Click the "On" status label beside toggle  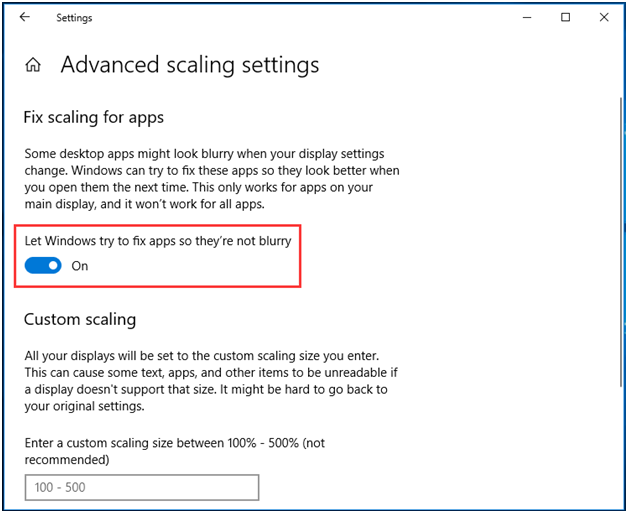80,266
